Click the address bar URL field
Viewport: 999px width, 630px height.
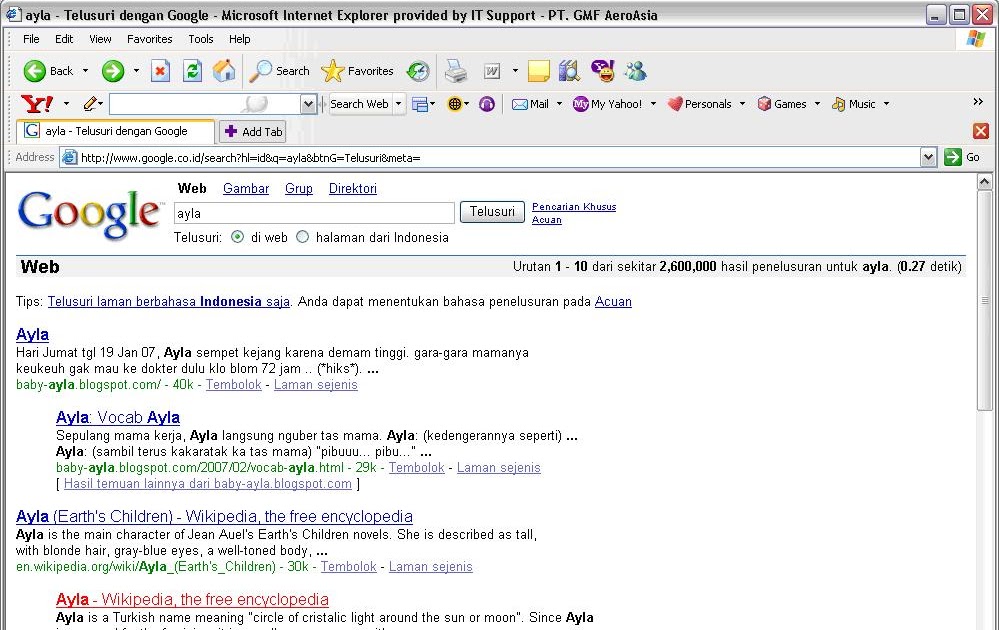[x=491, y=157]
